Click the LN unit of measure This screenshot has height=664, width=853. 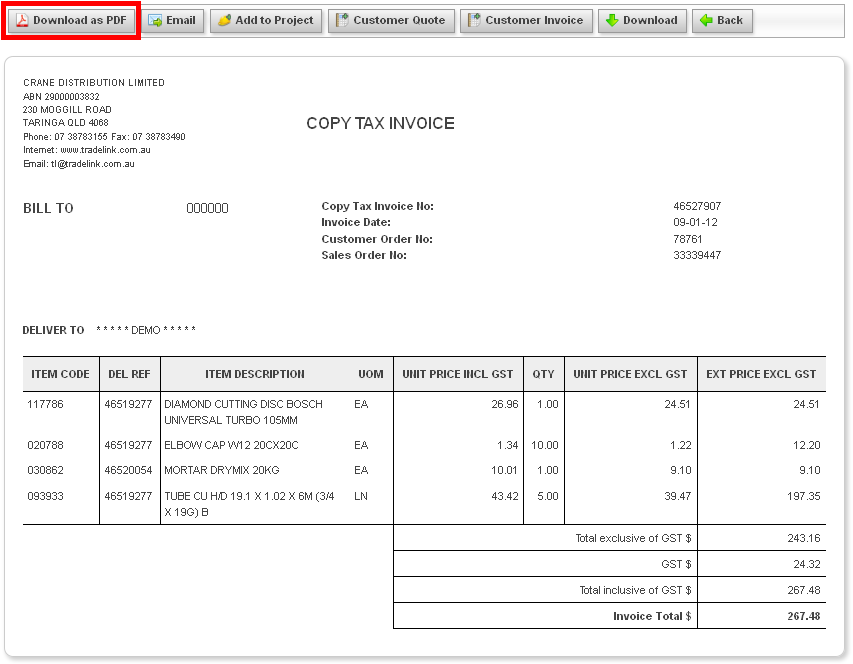tap(361, 496)
